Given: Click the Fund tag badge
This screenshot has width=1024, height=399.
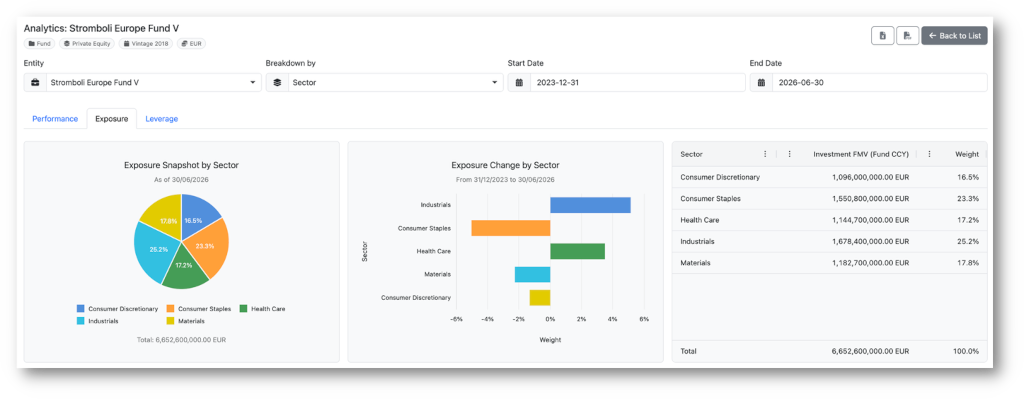Looking at the screenshot, I should point(40,44).
